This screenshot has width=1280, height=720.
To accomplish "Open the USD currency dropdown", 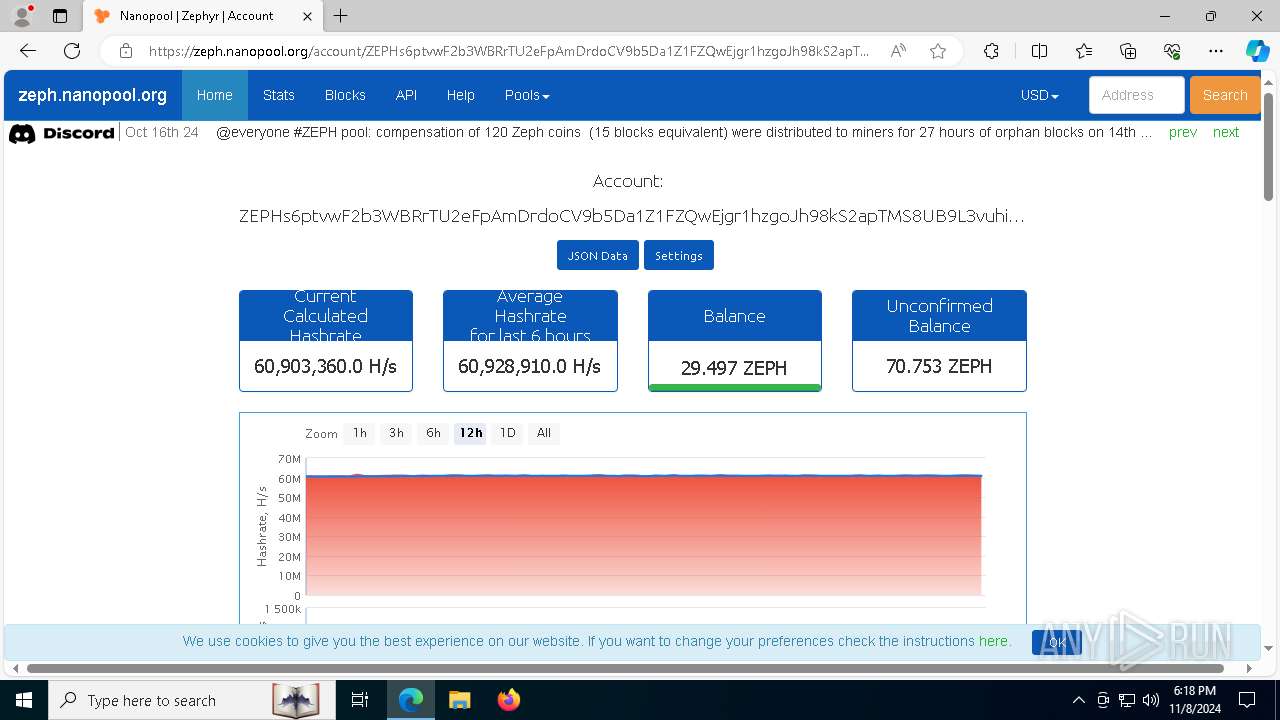I will click(1040, 95).
